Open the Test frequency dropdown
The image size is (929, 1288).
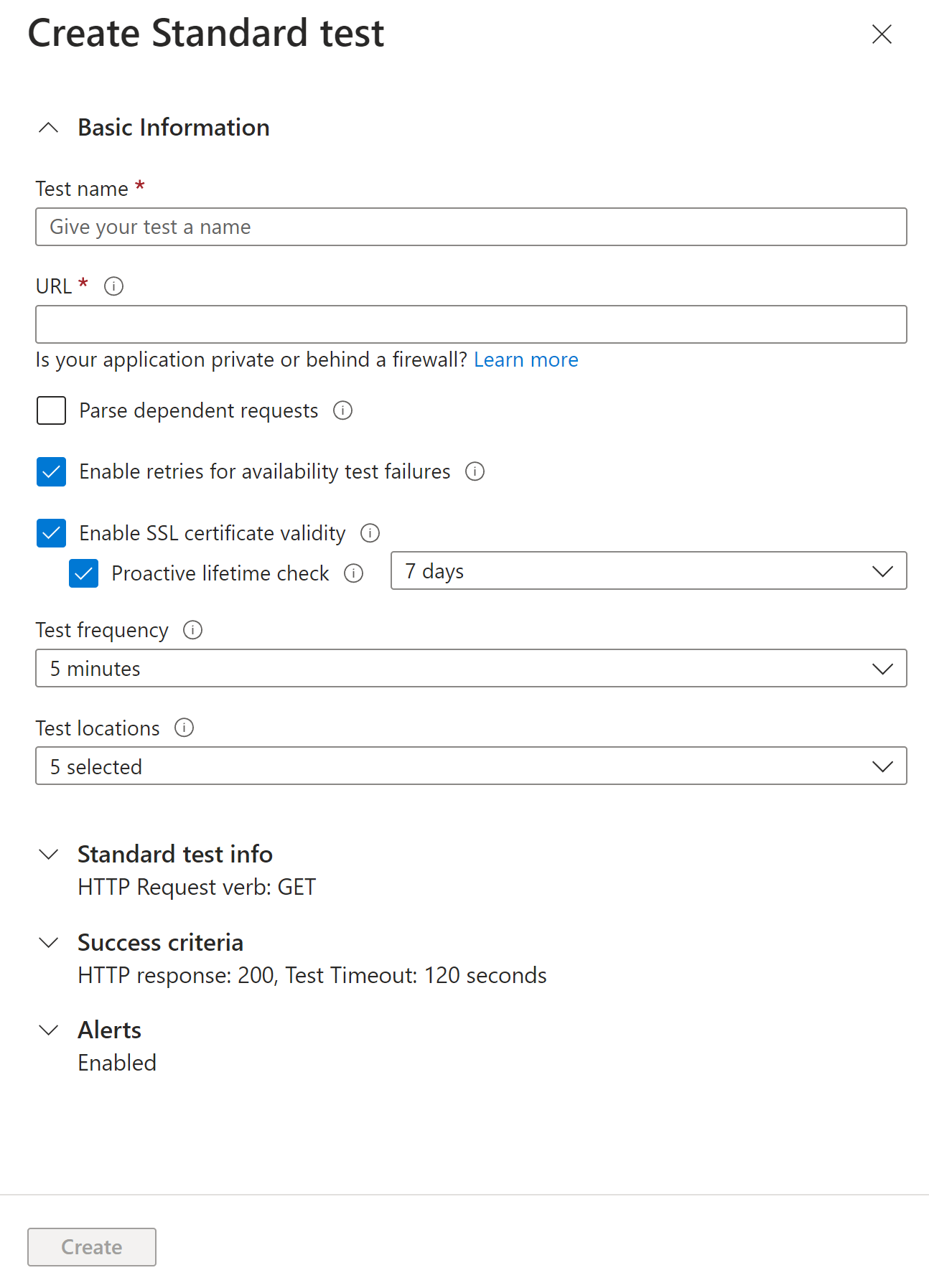point(471,669)
